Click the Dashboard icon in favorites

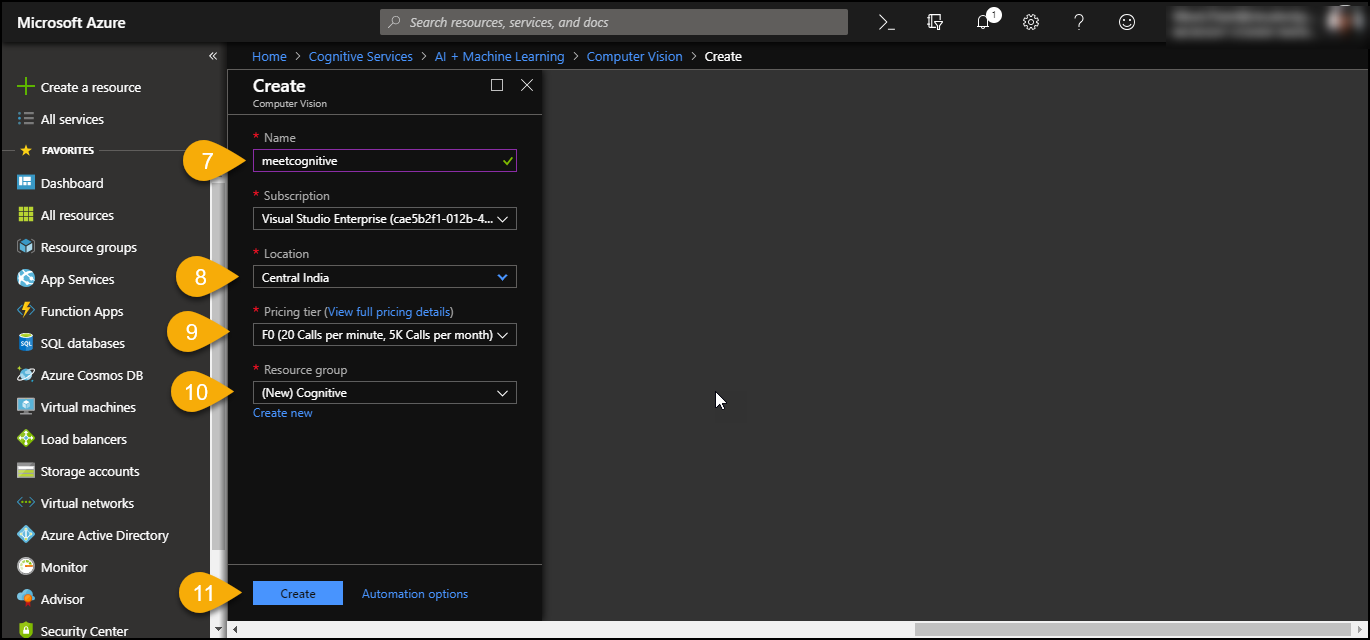pos(26,183)
